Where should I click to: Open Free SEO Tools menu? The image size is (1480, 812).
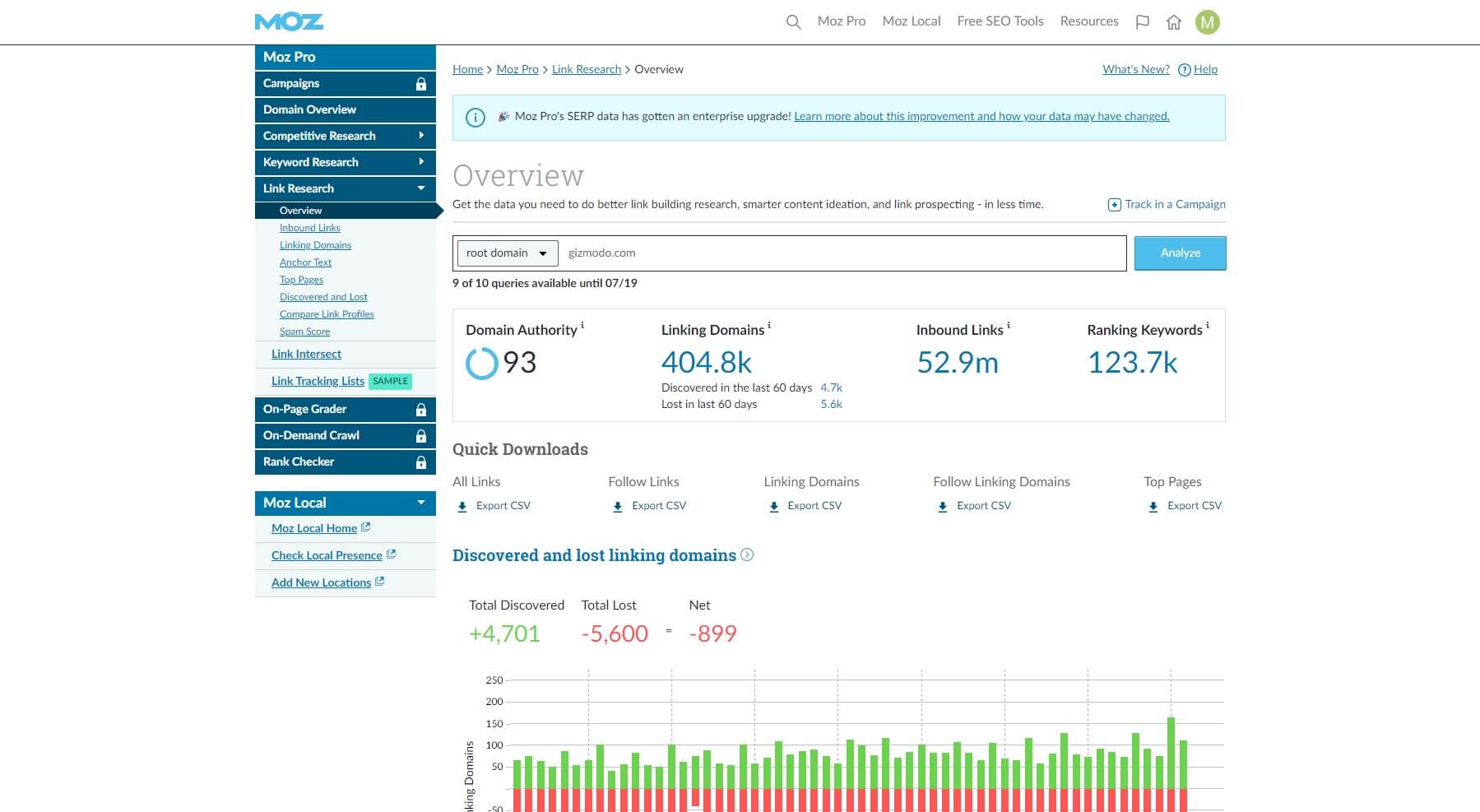(x=1000, y=21)
